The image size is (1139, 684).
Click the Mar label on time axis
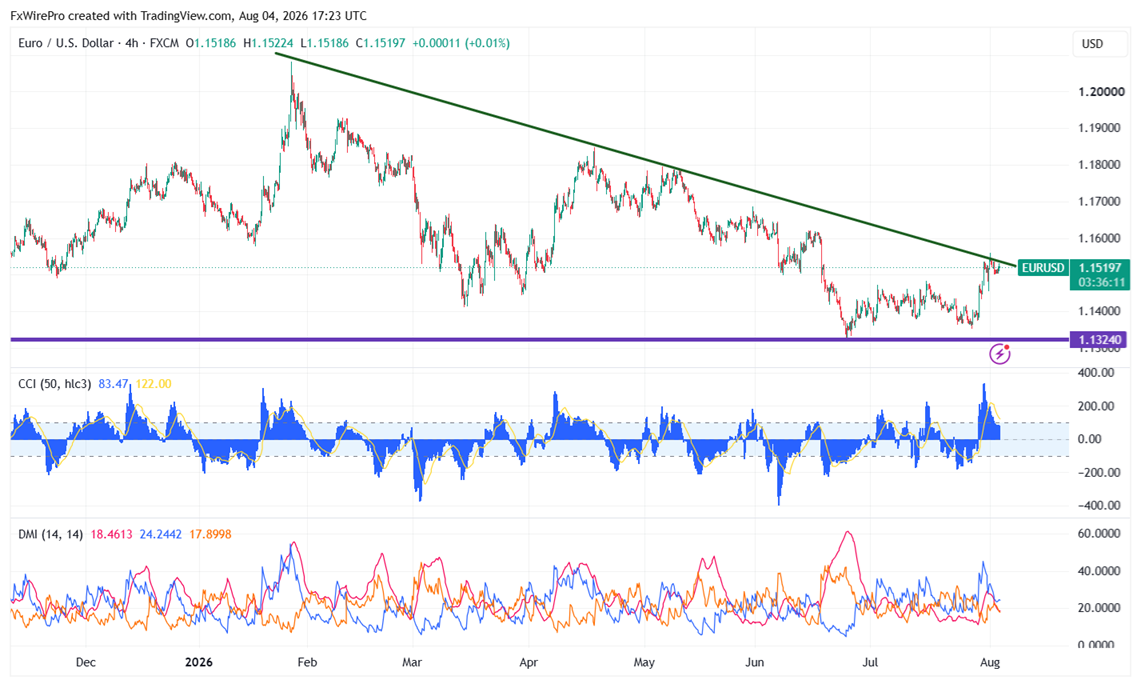pos(412,662)
